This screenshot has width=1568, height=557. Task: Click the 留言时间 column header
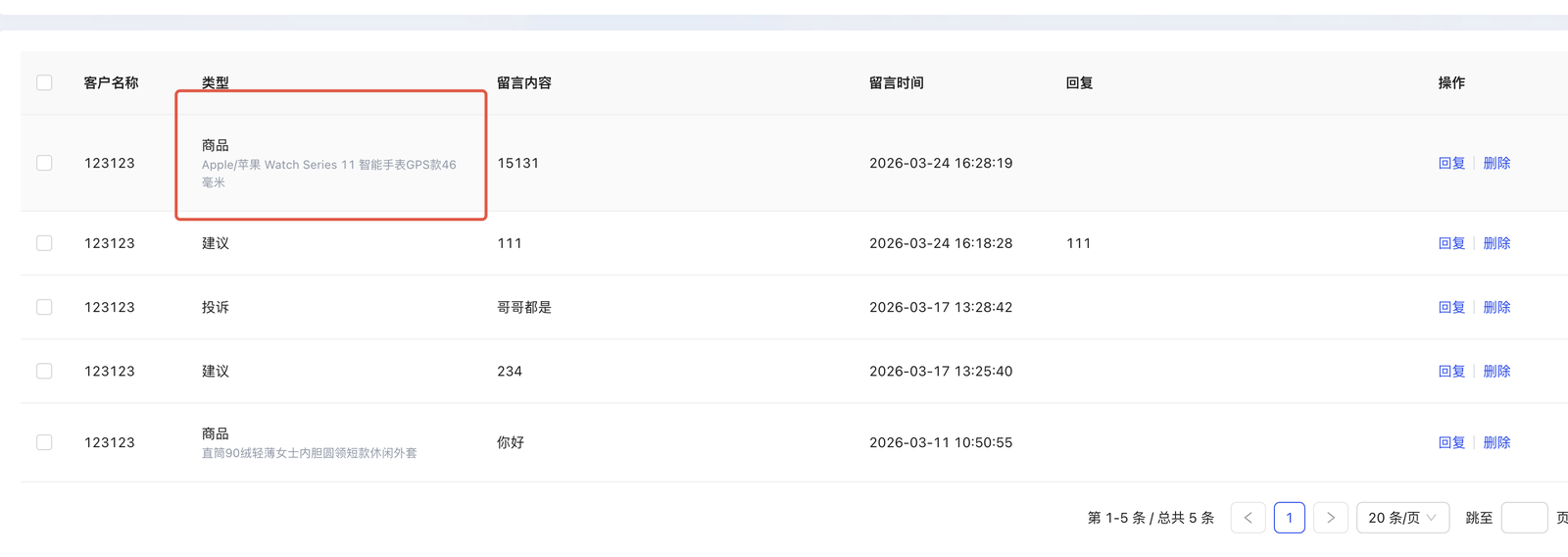896,82
